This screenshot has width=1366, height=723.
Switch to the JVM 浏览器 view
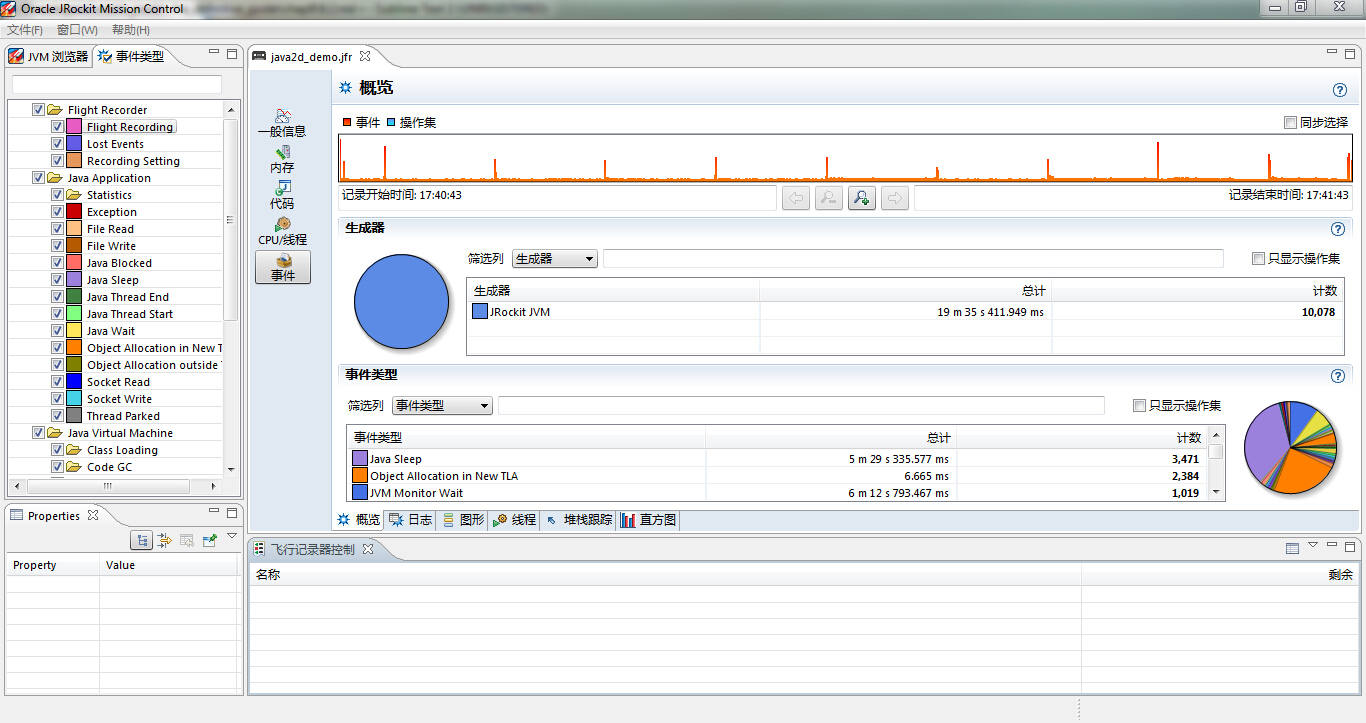(49, 56)
